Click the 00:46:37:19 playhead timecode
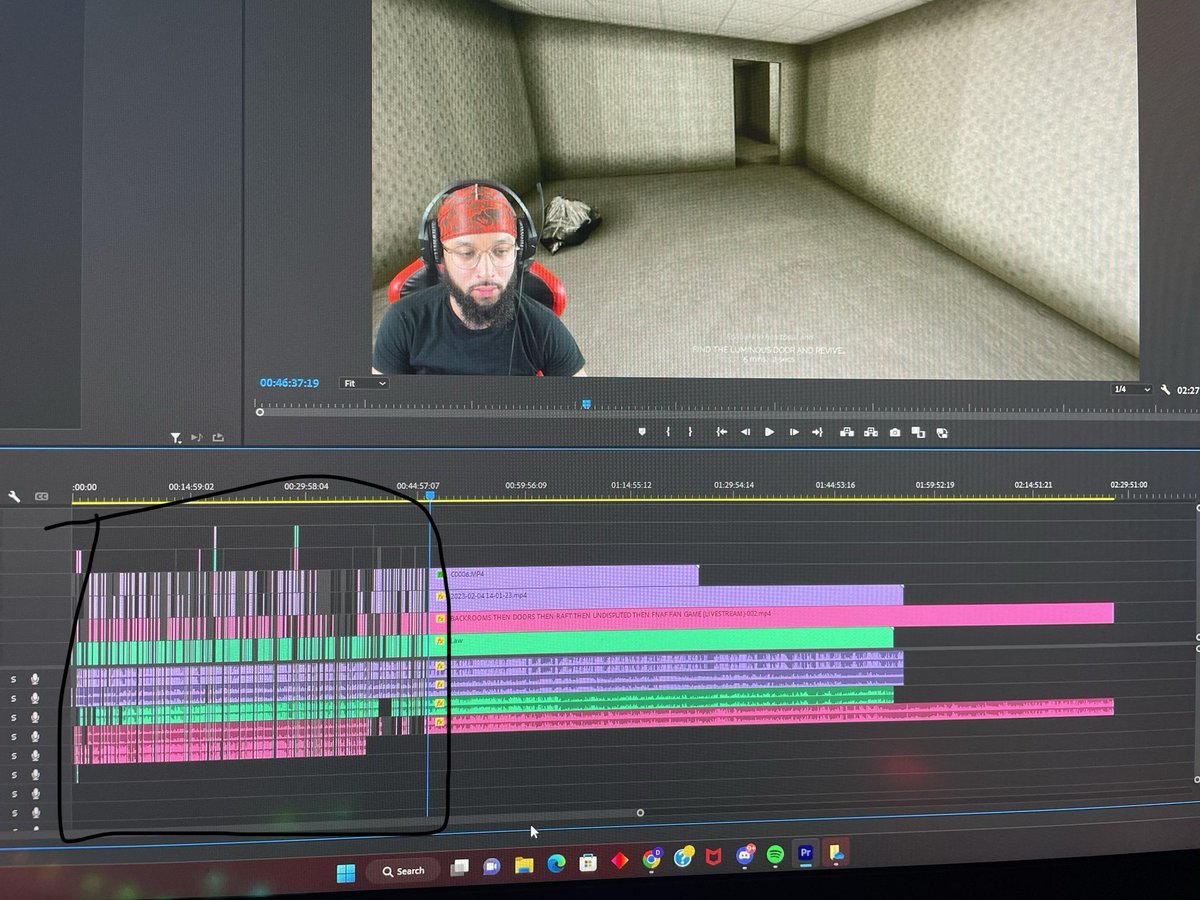 click(x=289, y=383)
